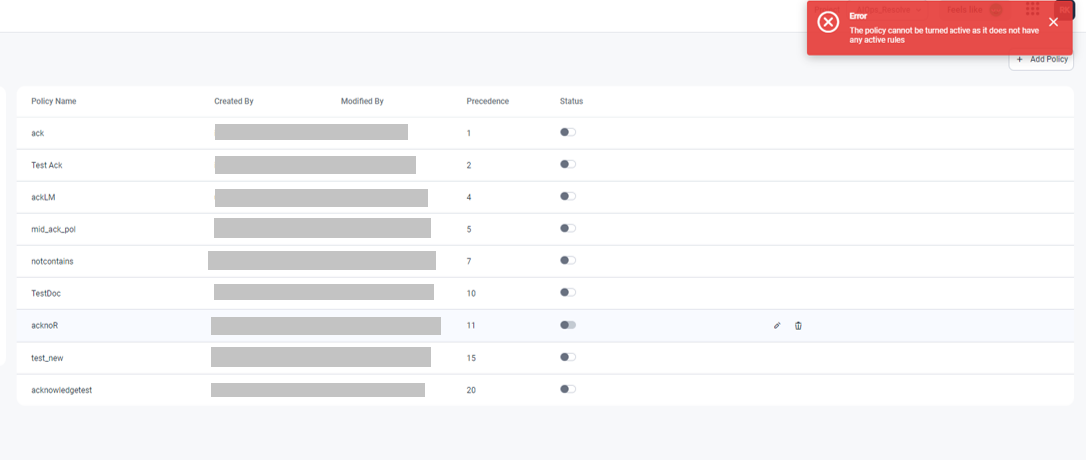The image size is (1086, 460).
Task: Switch on mid_ack_pol policy status
Action: coord(568,228)
